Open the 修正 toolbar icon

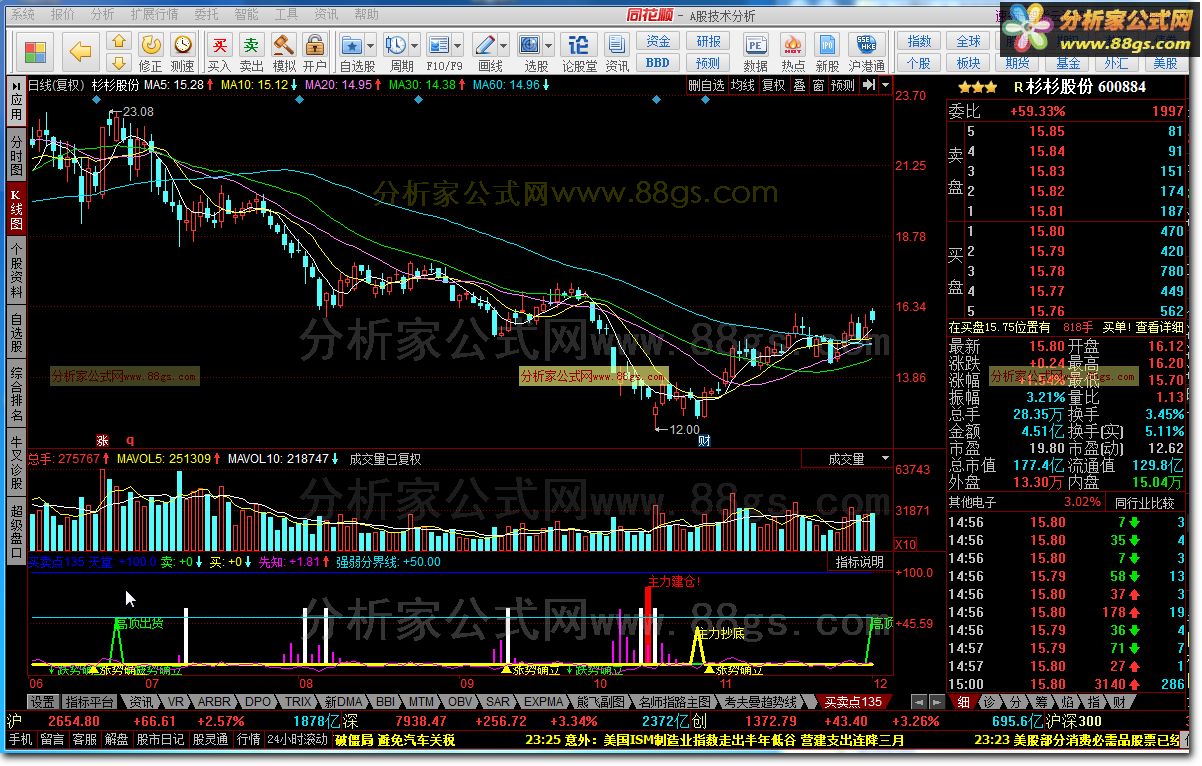click(x=150, y=51)
